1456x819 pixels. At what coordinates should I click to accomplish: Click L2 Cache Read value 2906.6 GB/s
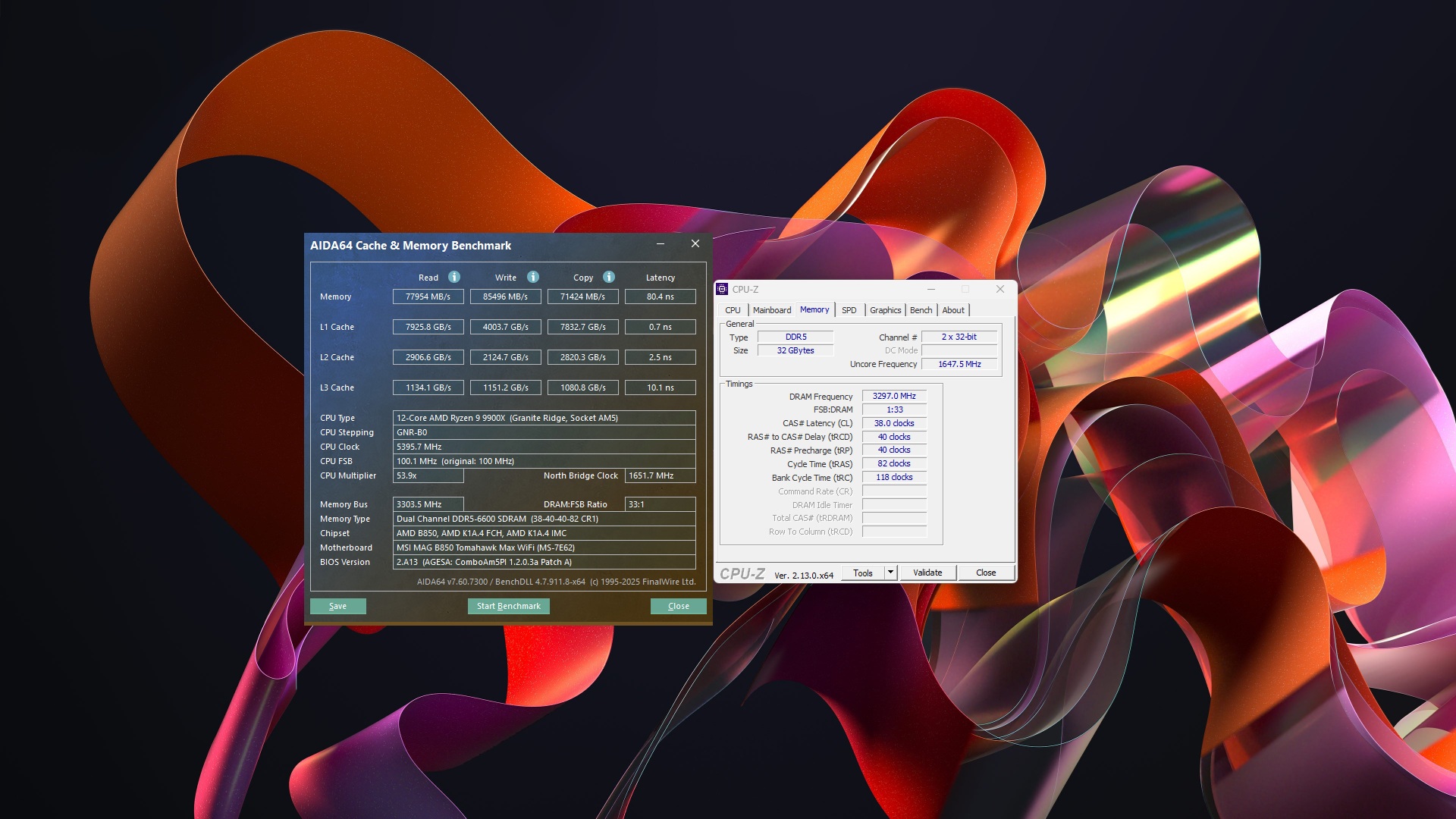428,357
